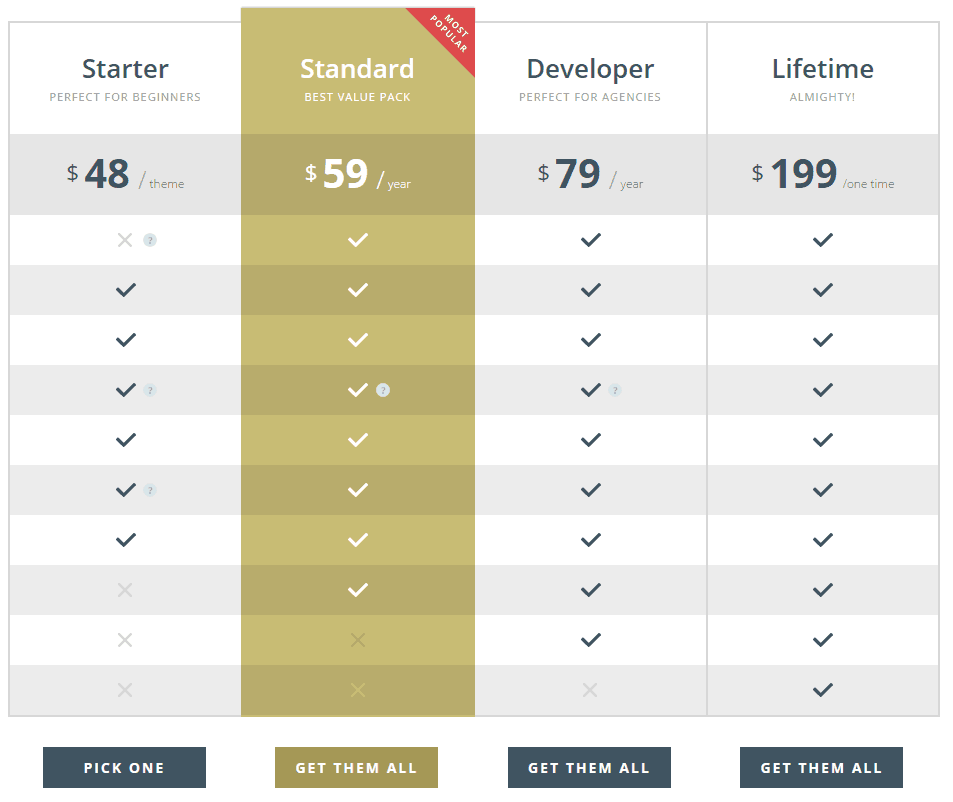Click Get Them All under Developer
953x802 pixels.
[x=589, y=767]
